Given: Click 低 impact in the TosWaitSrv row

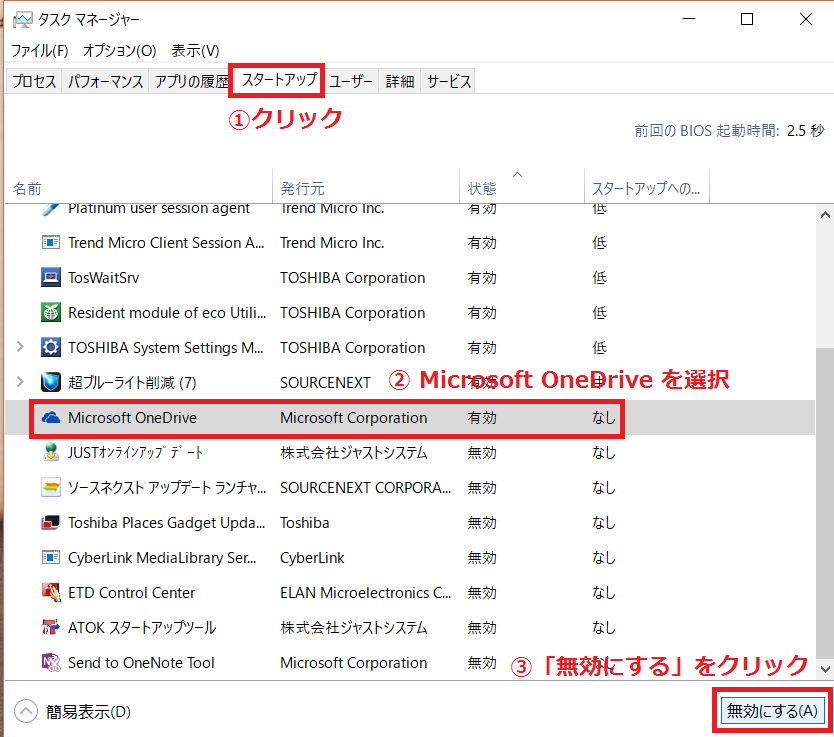Looking at the screenshot, I should 599,278.
